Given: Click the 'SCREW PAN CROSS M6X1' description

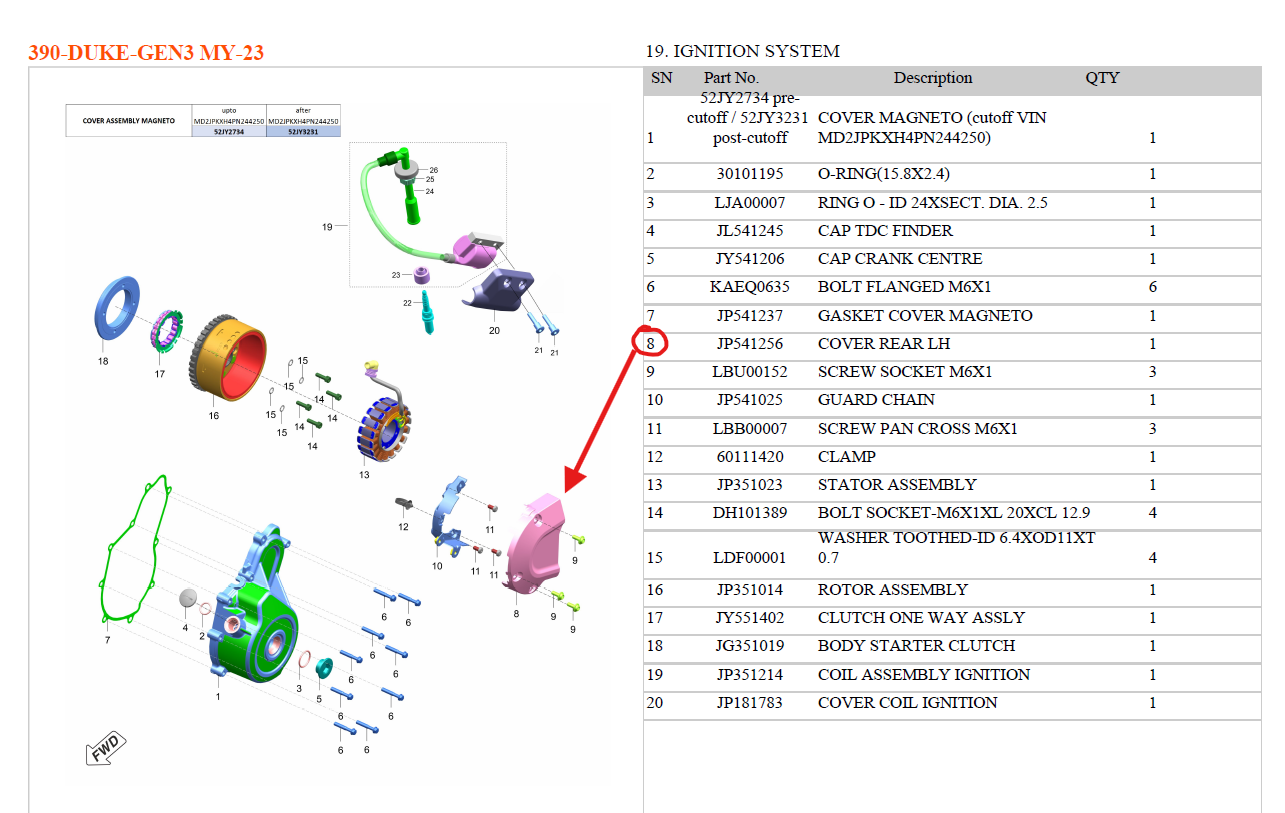Looking at the screenshot, I should (x=918, y=429).
